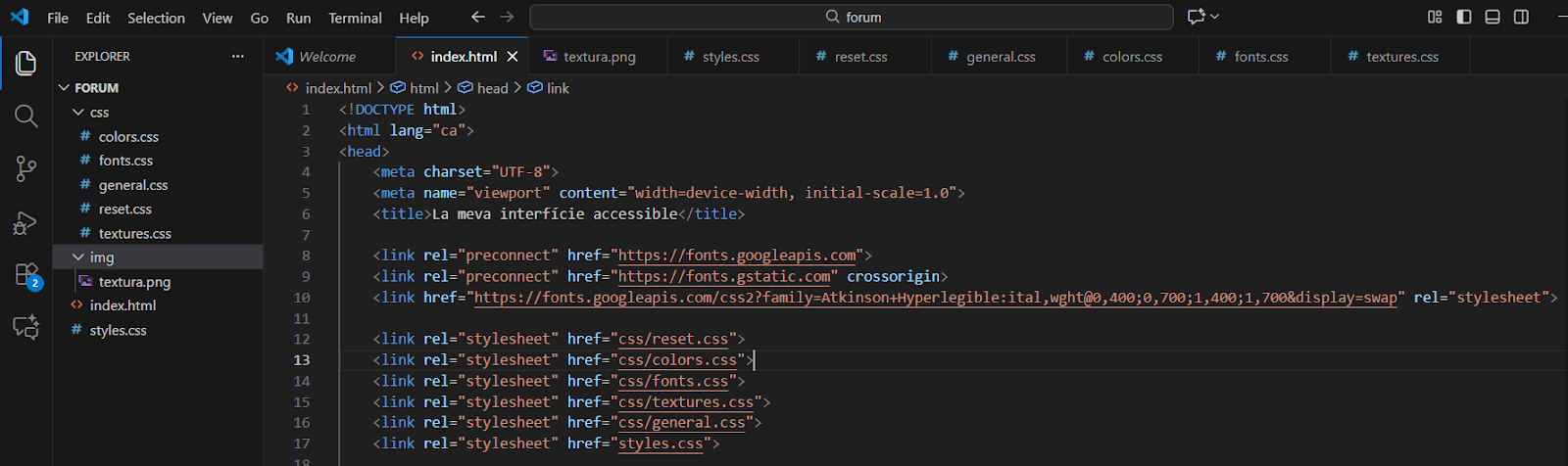Click the Go Back arrow

pyautogui.click(x=477, y=17)
